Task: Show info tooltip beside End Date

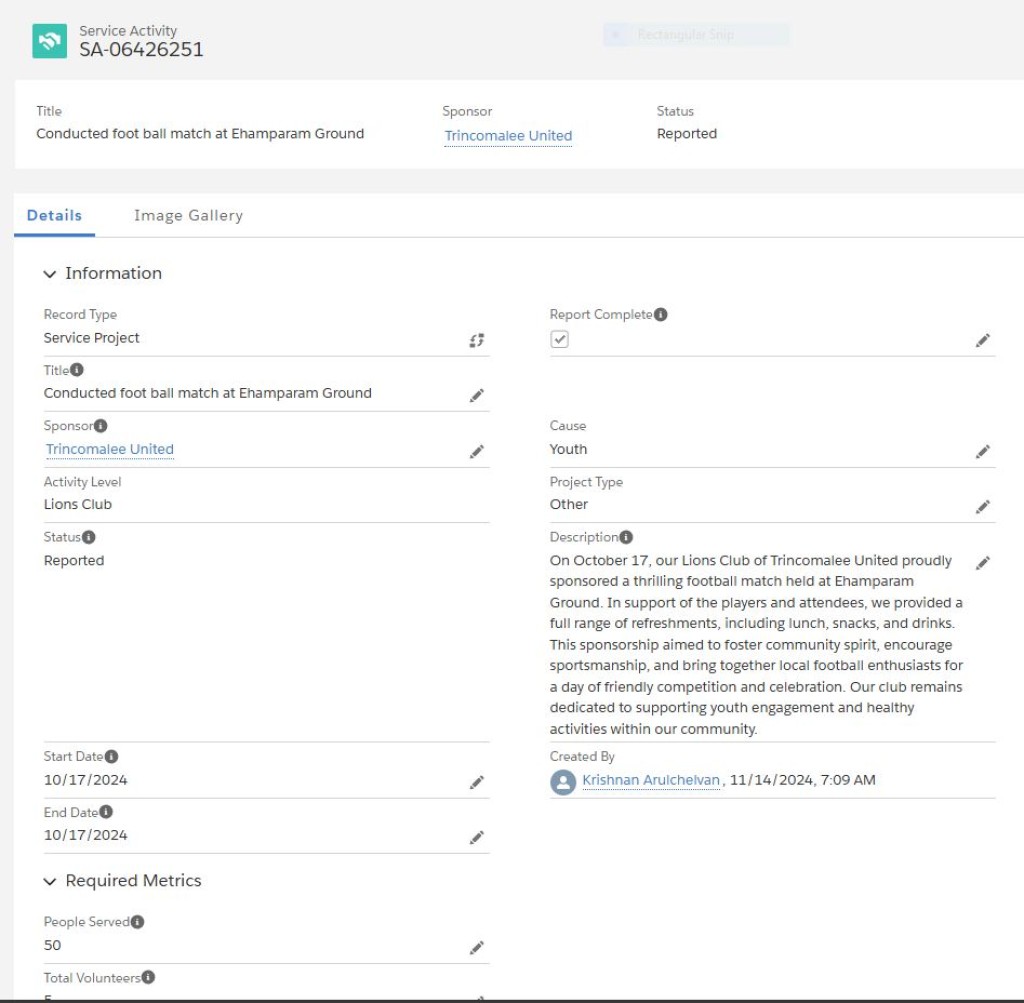Action: 106,812
